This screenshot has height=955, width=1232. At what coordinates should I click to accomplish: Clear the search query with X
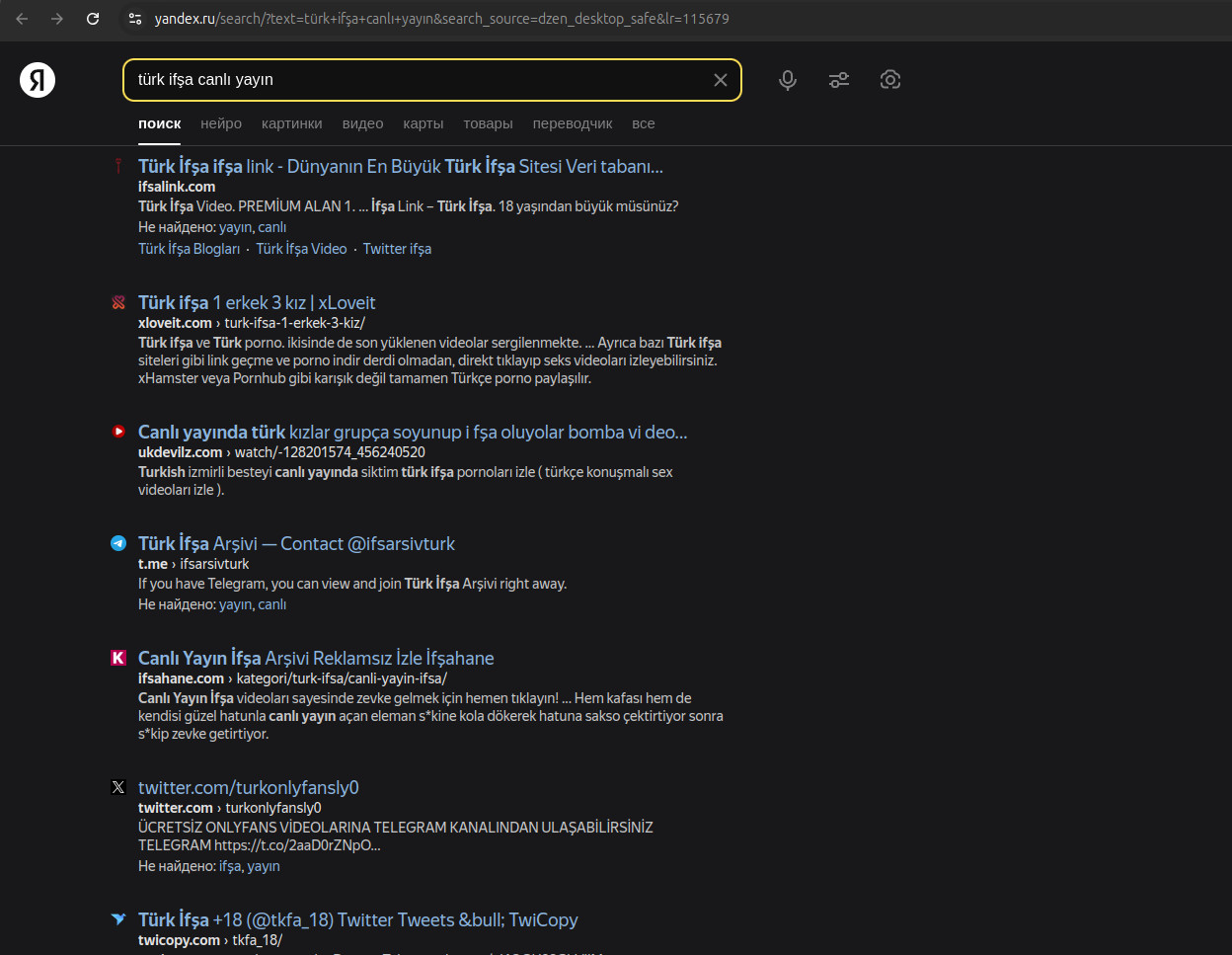click(721, 80)
